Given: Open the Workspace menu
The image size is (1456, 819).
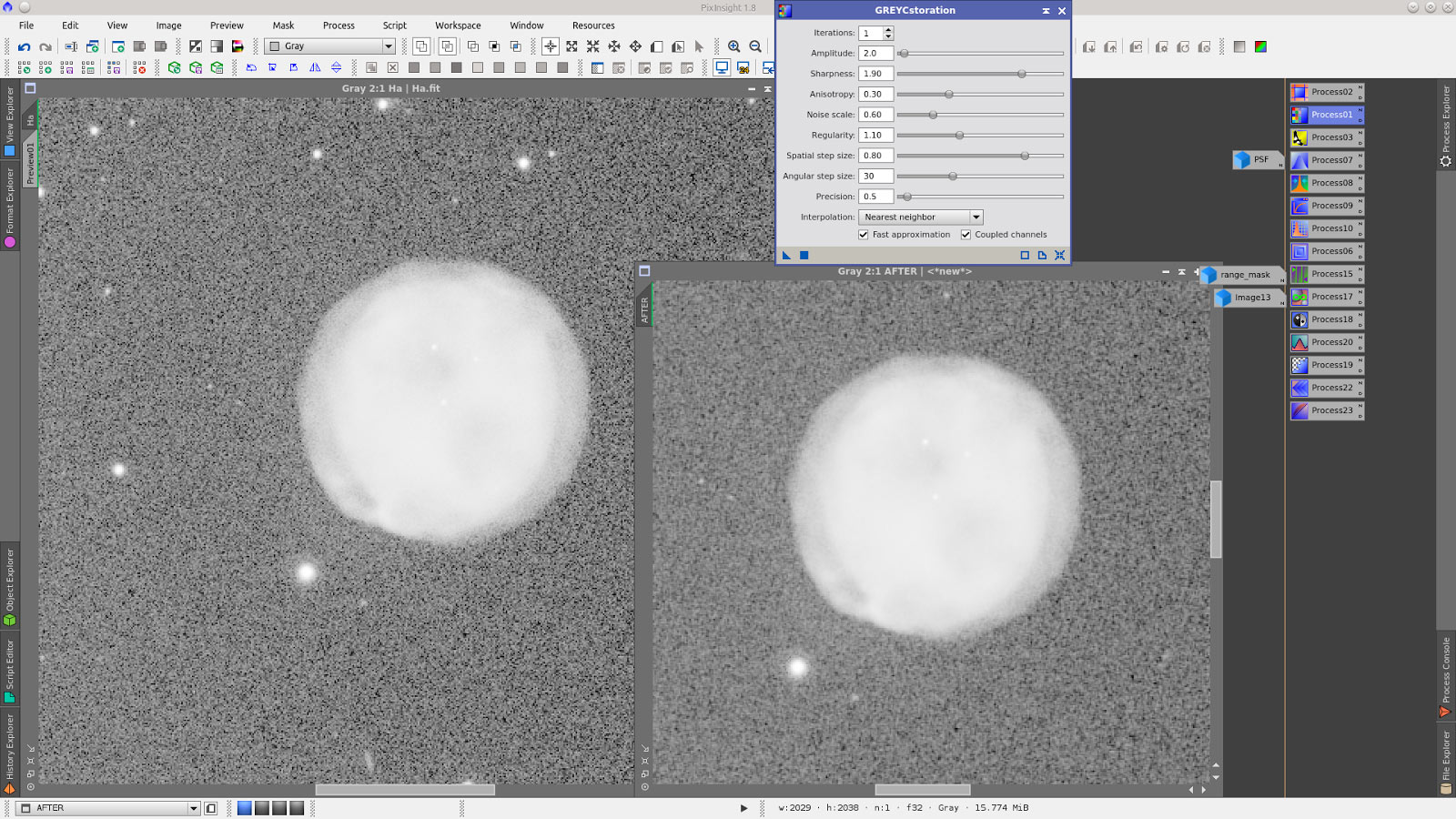Looking at the screenshot, I should (458, 25).
